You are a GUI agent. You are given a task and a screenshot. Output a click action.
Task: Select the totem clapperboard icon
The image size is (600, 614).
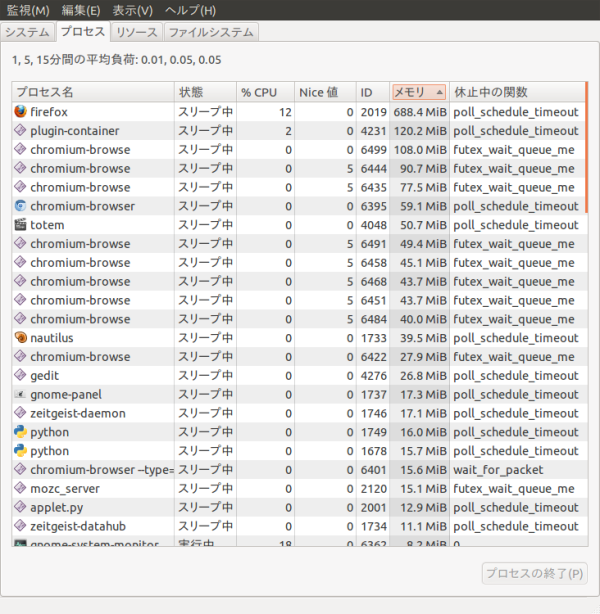coord(20,225)
